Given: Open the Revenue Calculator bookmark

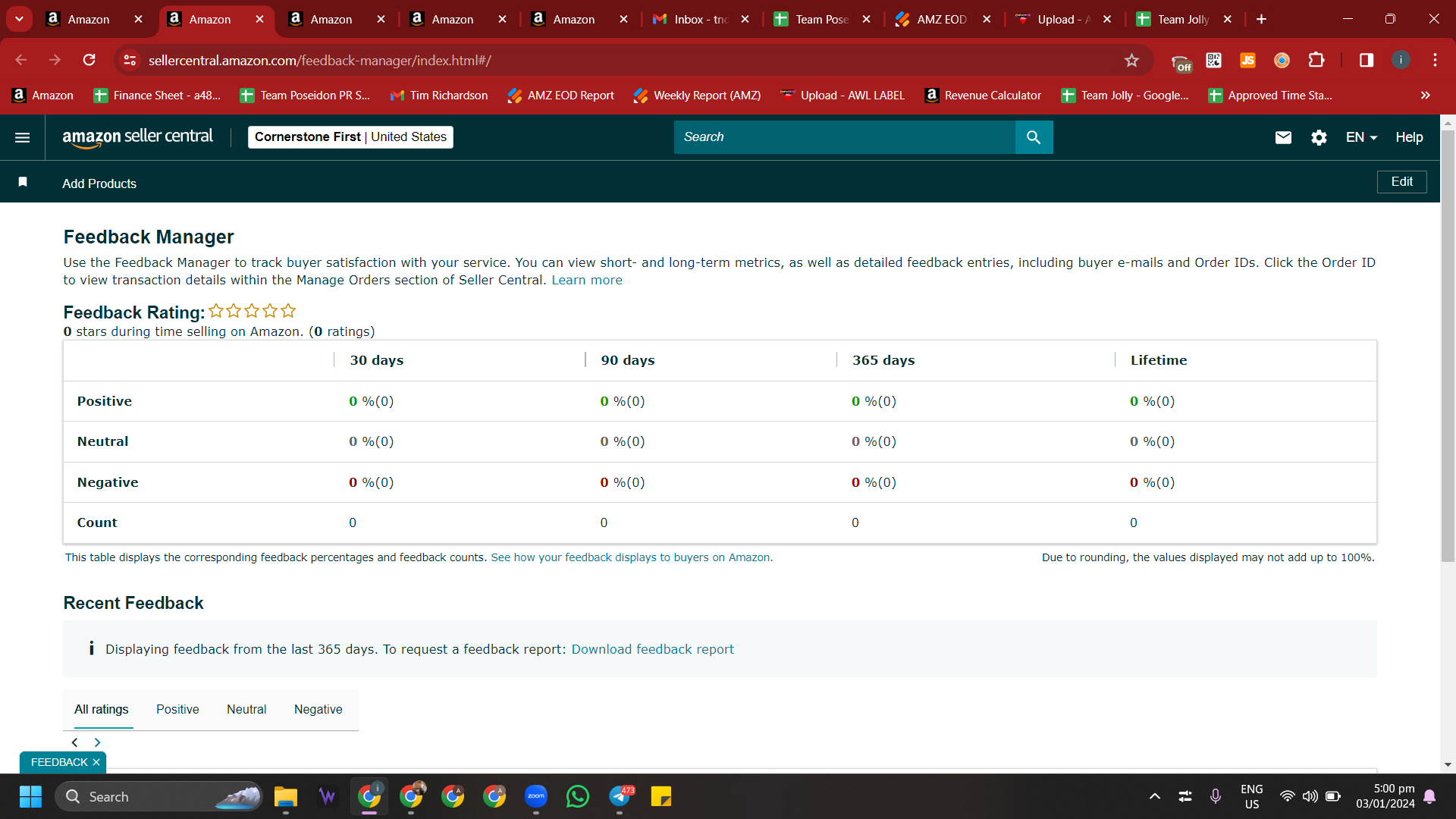Looking at the screenshot, I should click(984, 95).
